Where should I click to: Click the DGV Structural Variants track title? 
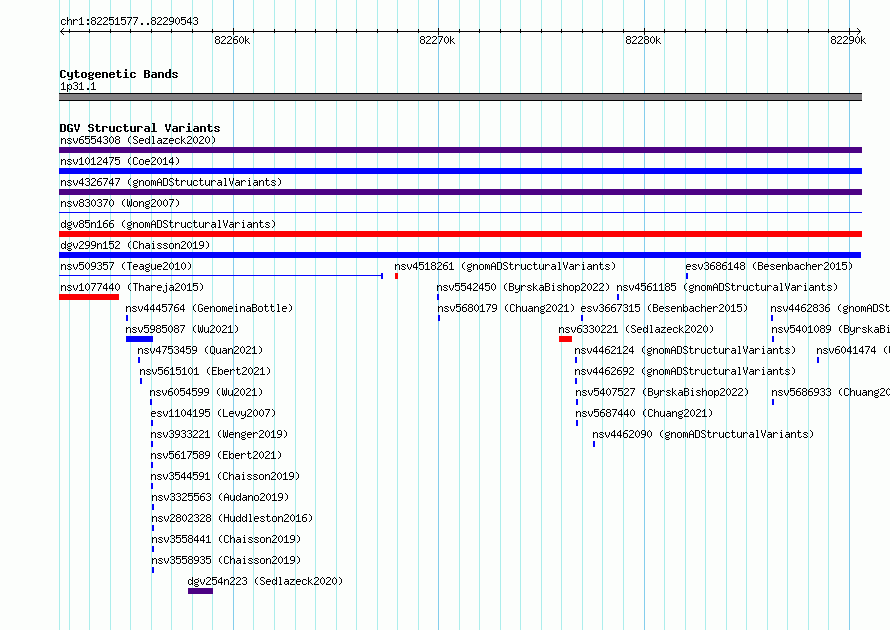(140, 128)
